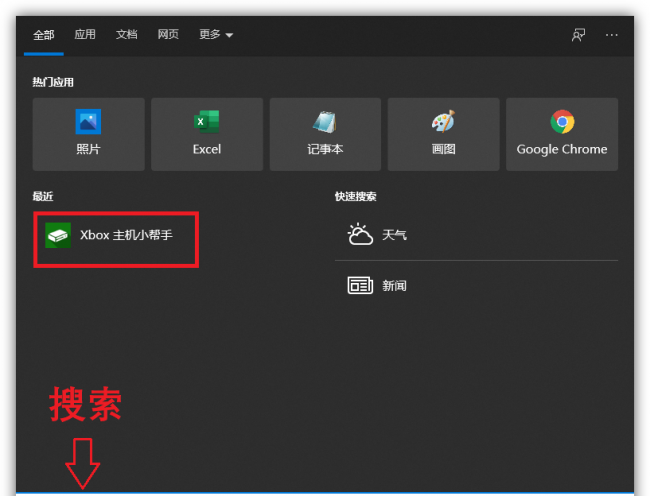Open the three-dot options menu
The height and width of the screenshot is (496, 650).
point(611,35)
